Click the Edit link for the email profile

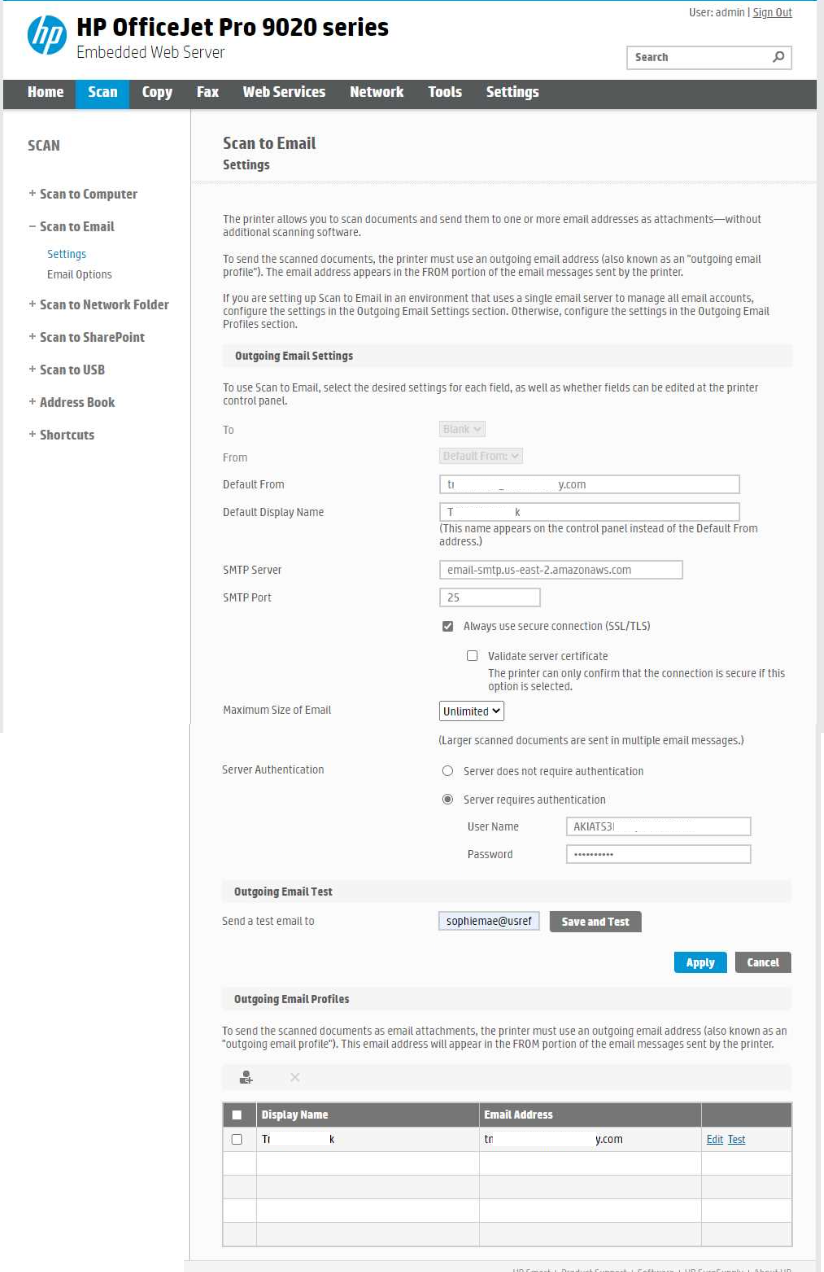[x=714, y=1139]
